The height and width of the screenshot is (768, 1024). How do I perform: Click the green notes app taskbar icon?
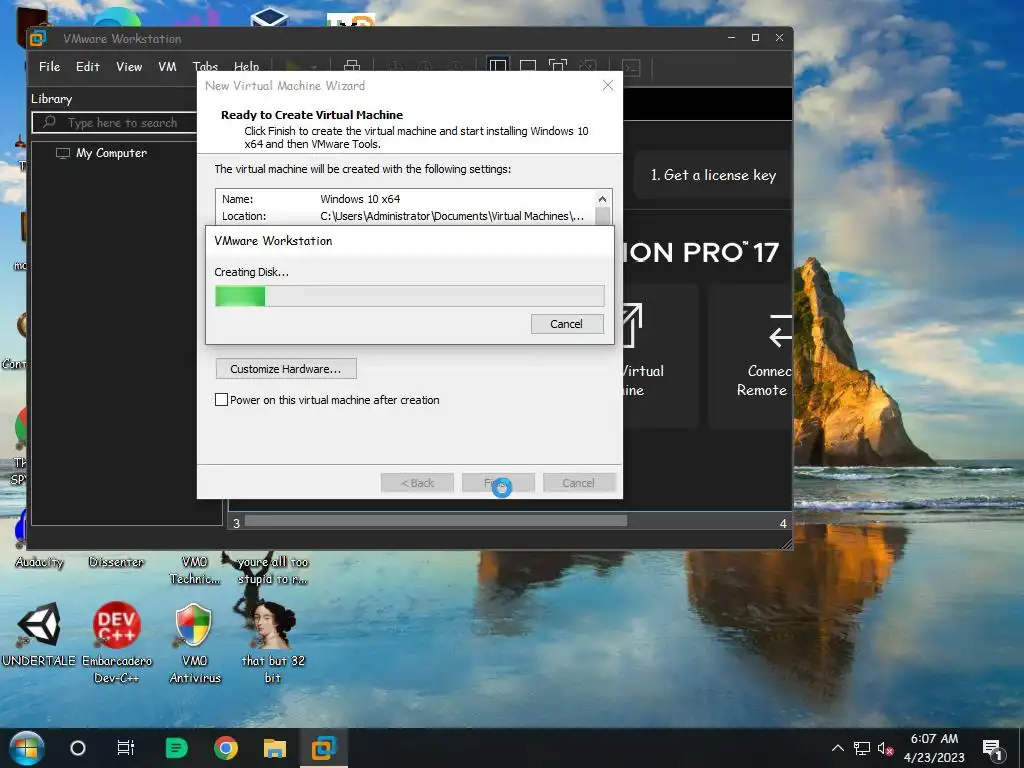pos(176,748)
